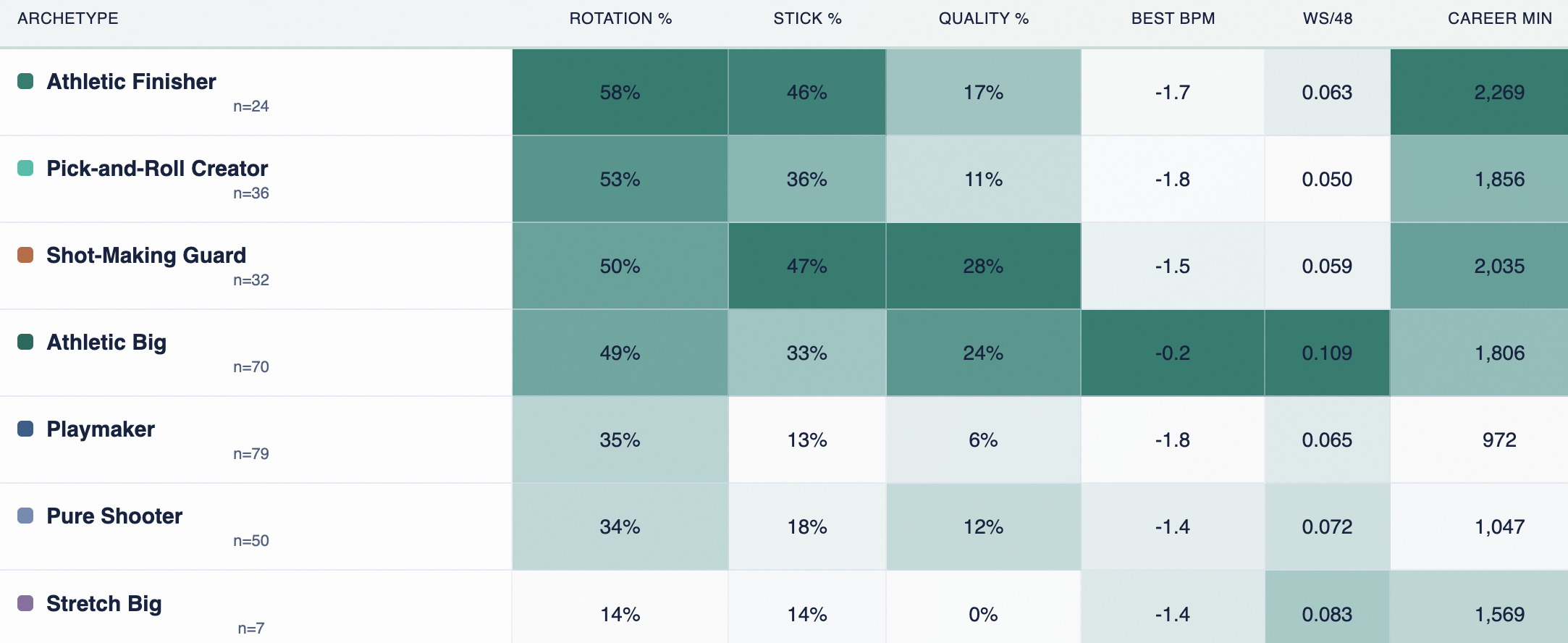Click the orange Shot-Making Guard swatch
This screenshot has width=1568, height=643.
tap(25, 255)
